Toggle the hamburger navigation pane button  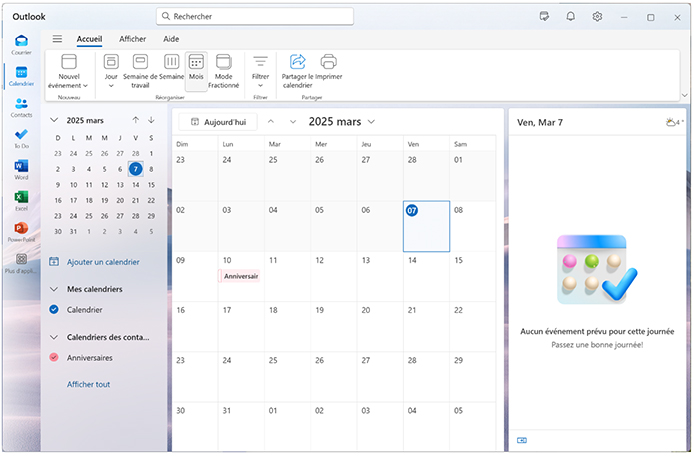coord(57,39)
